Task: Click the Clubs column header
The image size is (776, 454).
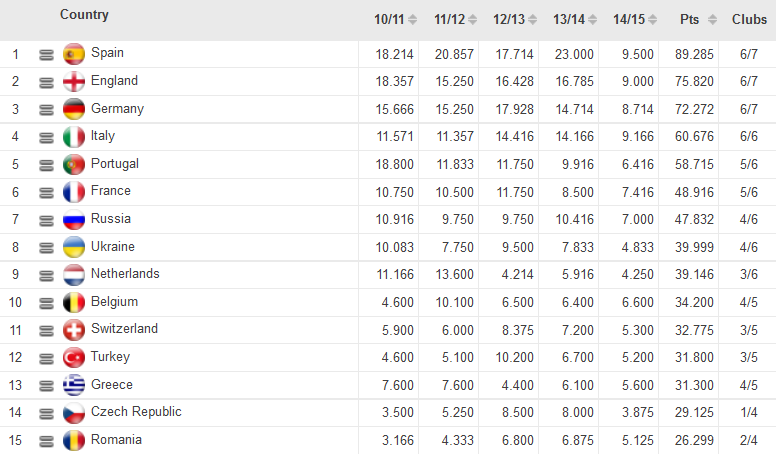Action: (749, 19)
